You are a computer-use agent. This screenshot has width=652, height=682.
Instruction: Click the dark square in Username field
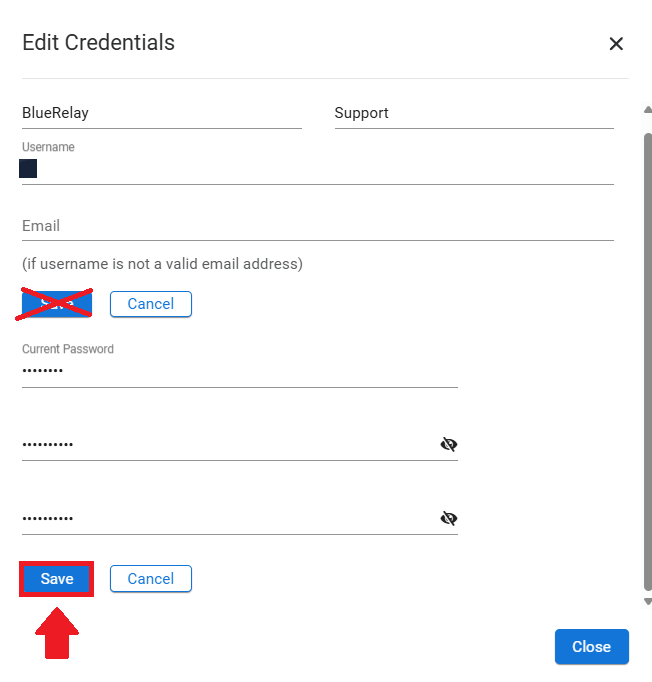click(x=28, y=168)
